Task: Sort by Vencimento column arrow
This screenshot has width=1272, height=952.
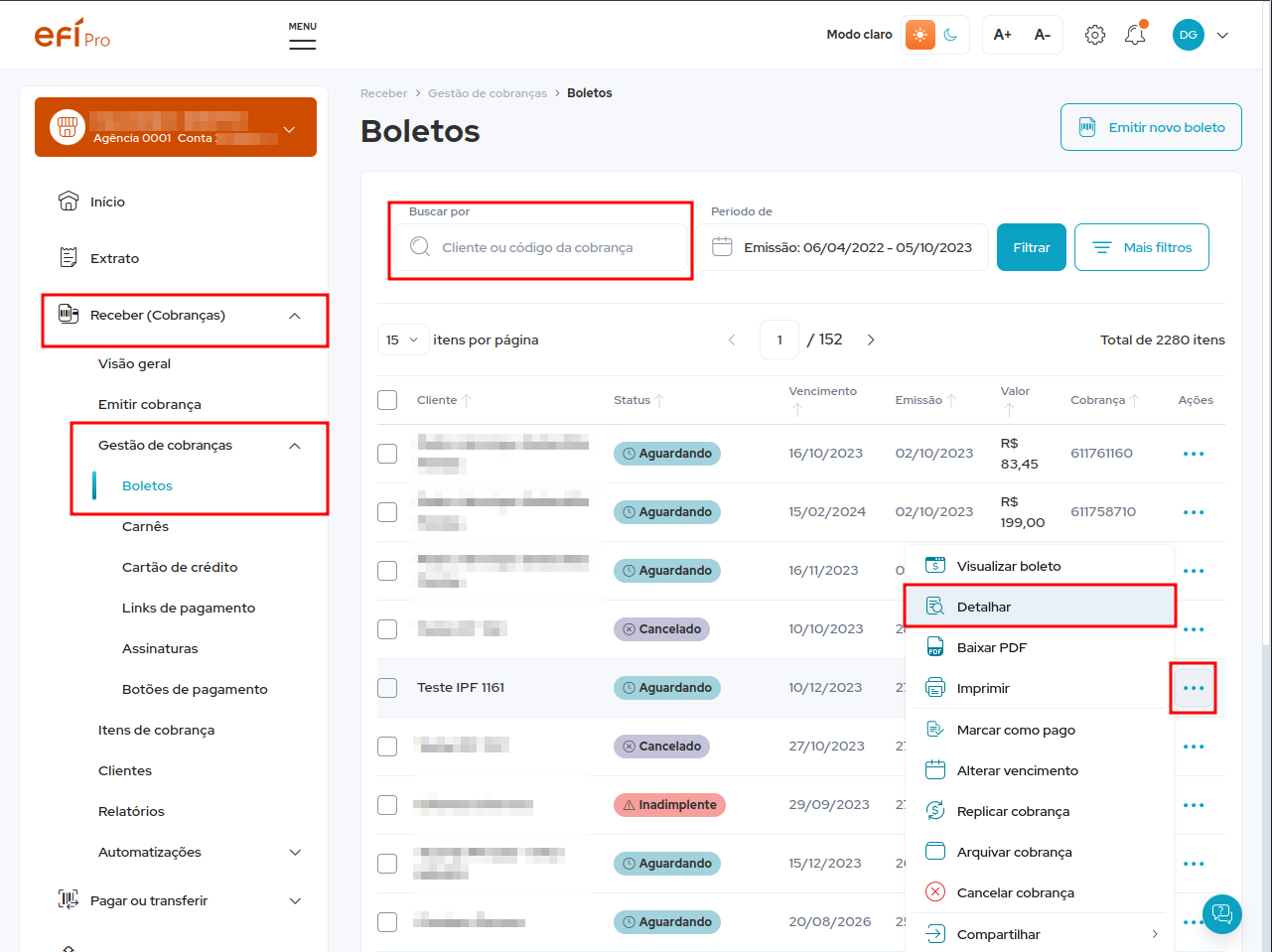Action: tap(797, 410)
